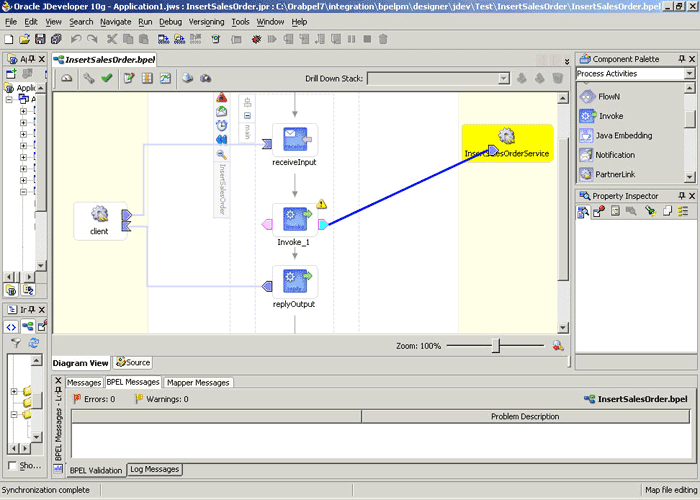This screenshot has width=700, height=500.
Task: Click the receiveInput activity node
Action: click(x=295, y=140)
